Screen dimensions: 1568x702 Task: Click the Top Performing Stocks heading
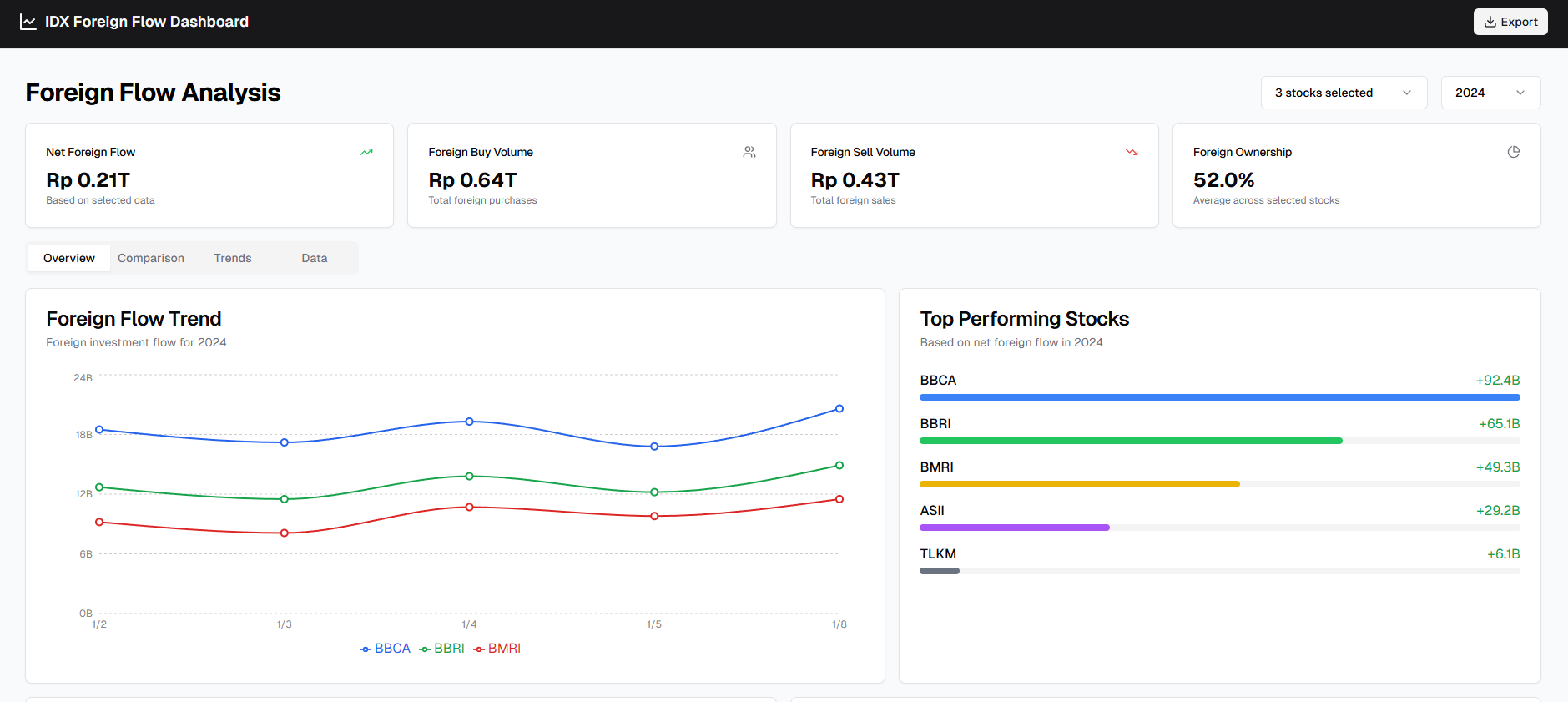point(1025,319)
